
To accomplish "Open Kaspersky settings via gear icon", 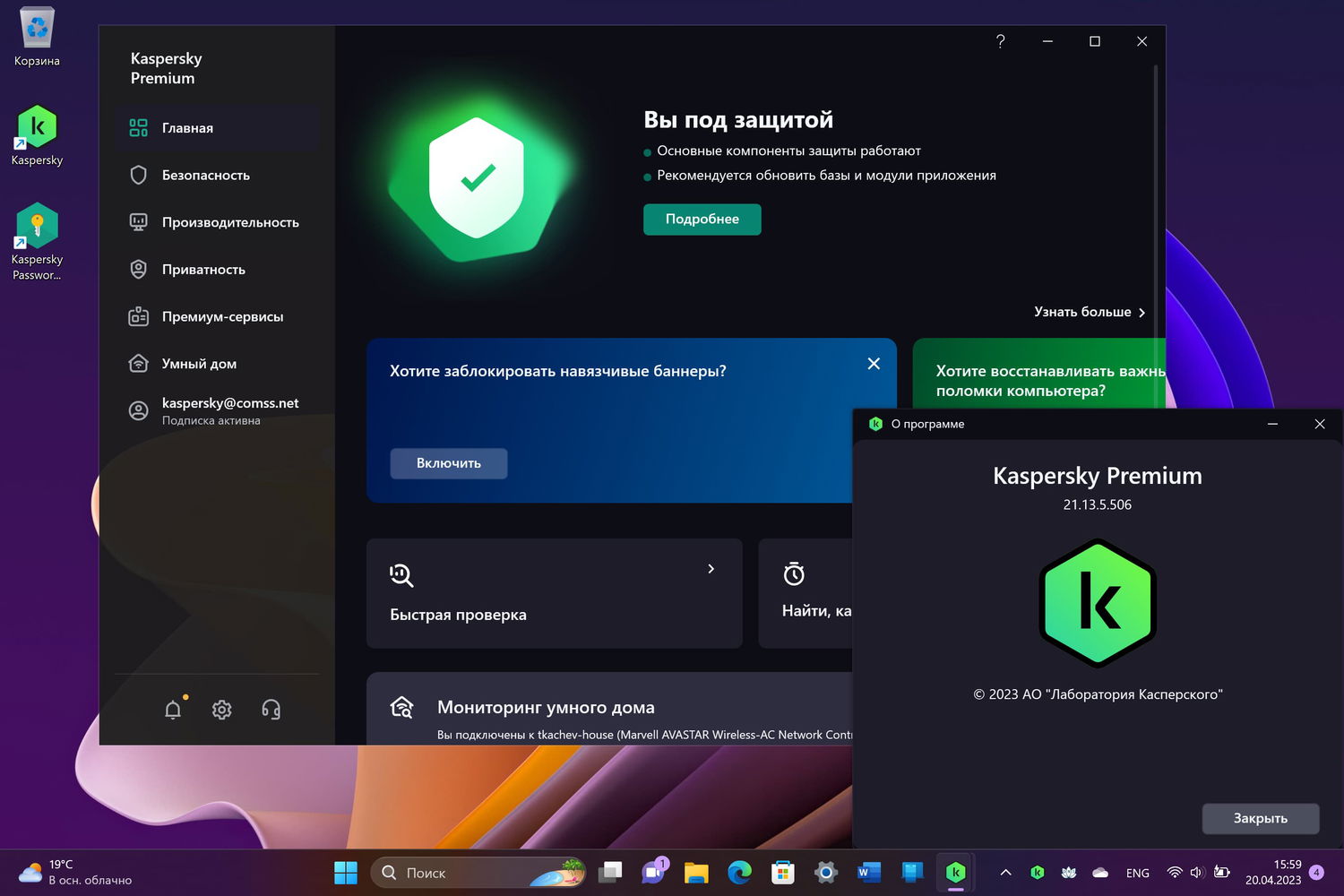I will coord(222,710).
